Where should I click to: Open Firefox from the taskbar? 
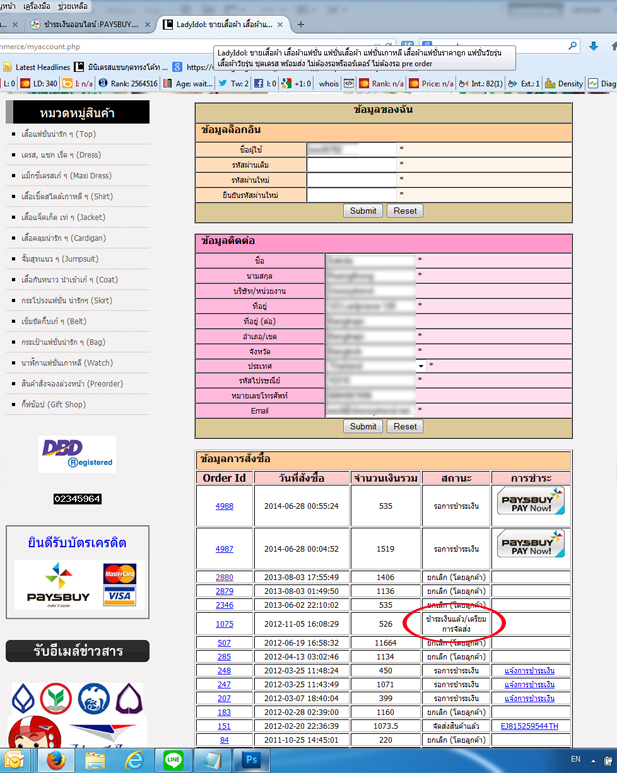(x=56, y=761)
